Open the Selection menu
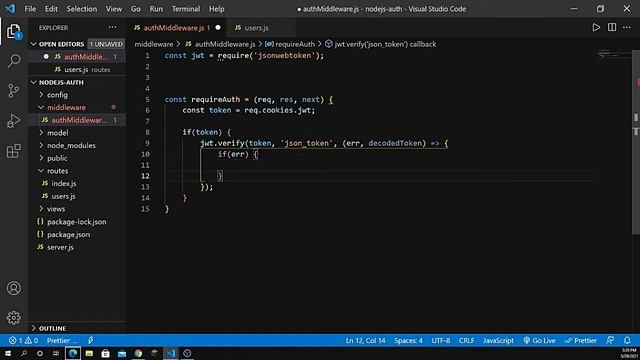The height and width of the screenshot is (360, 640). point(82,9)
